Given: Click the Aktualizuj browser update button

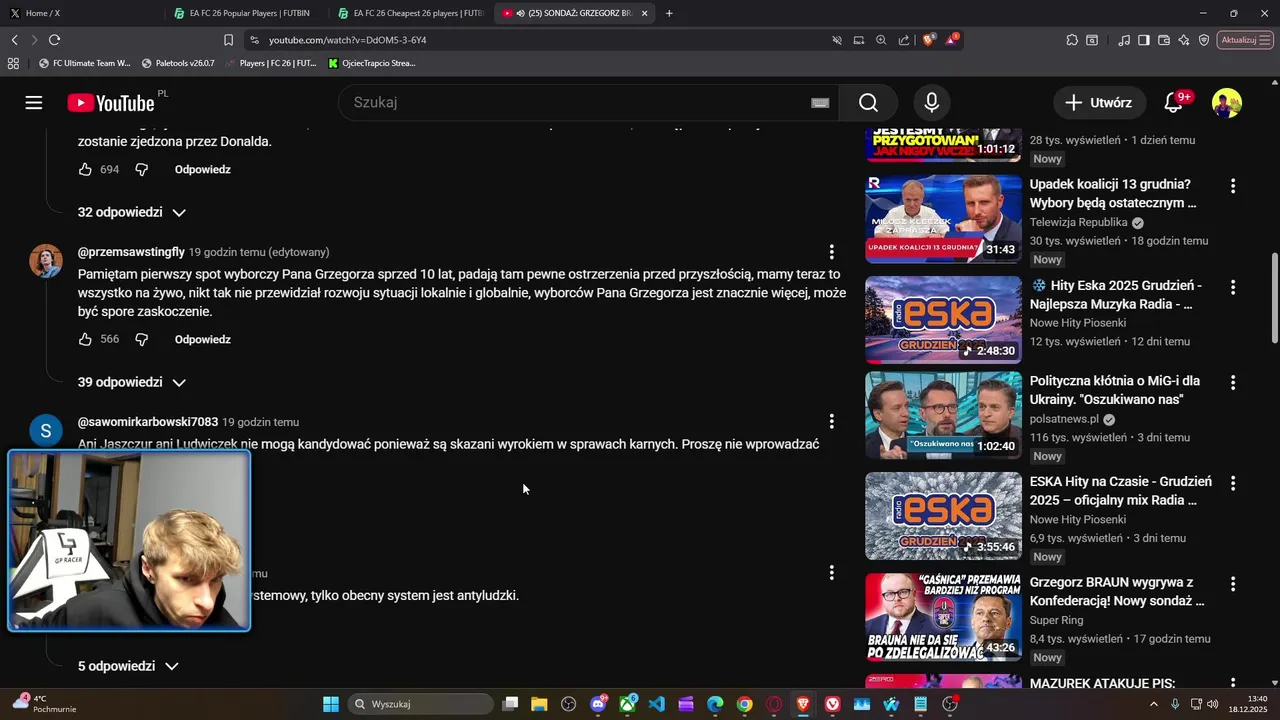Looking at the screenshot, I should coord(1244,40).
